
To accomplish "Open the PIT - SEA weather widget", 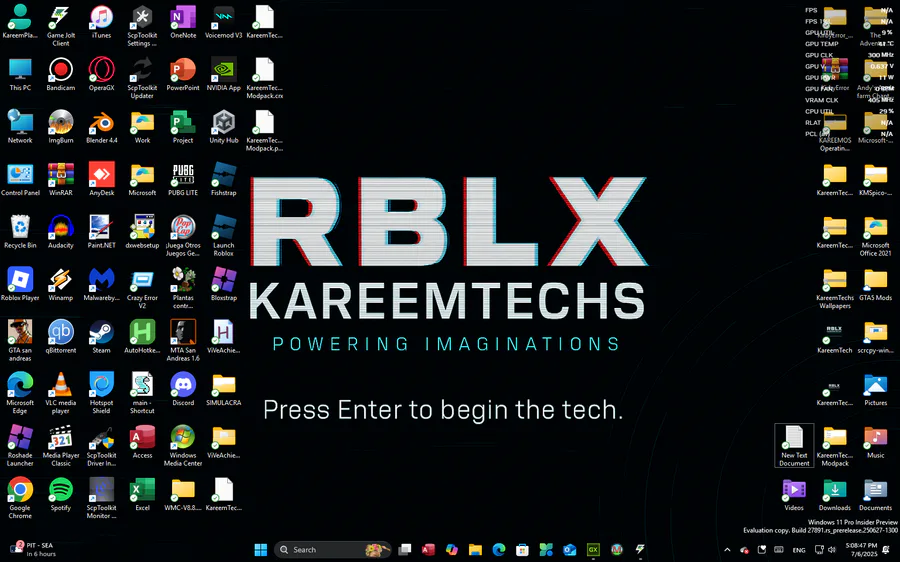I will click(x=33, y=549).
